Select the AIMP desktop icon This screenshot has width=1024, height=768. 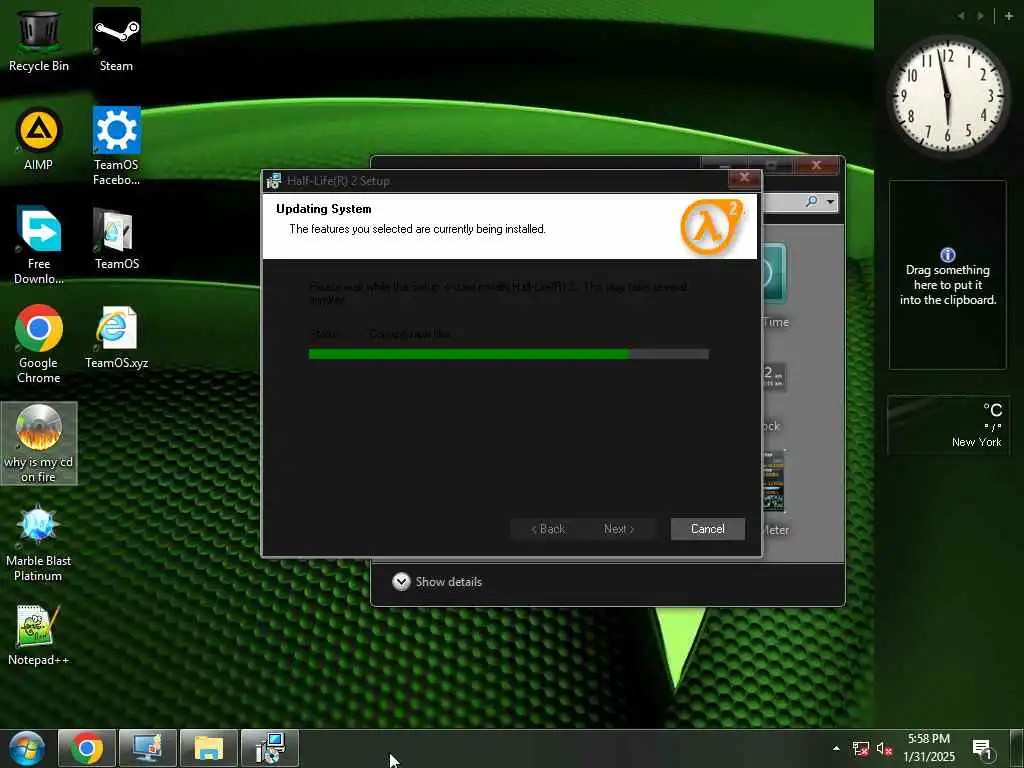39,138
